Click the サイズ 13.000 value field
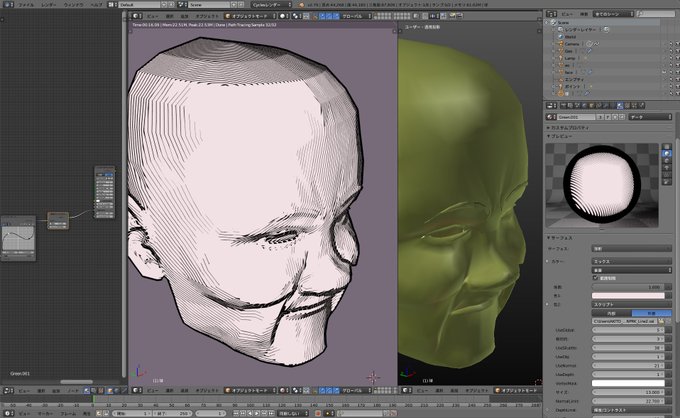The image size is (680, 418). click(x=628, y=392)
